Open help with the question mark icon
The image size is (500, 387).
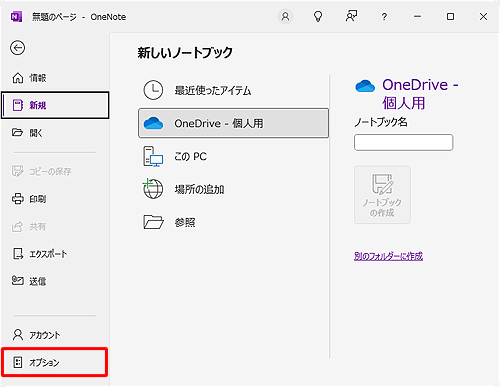pos(384,16)
